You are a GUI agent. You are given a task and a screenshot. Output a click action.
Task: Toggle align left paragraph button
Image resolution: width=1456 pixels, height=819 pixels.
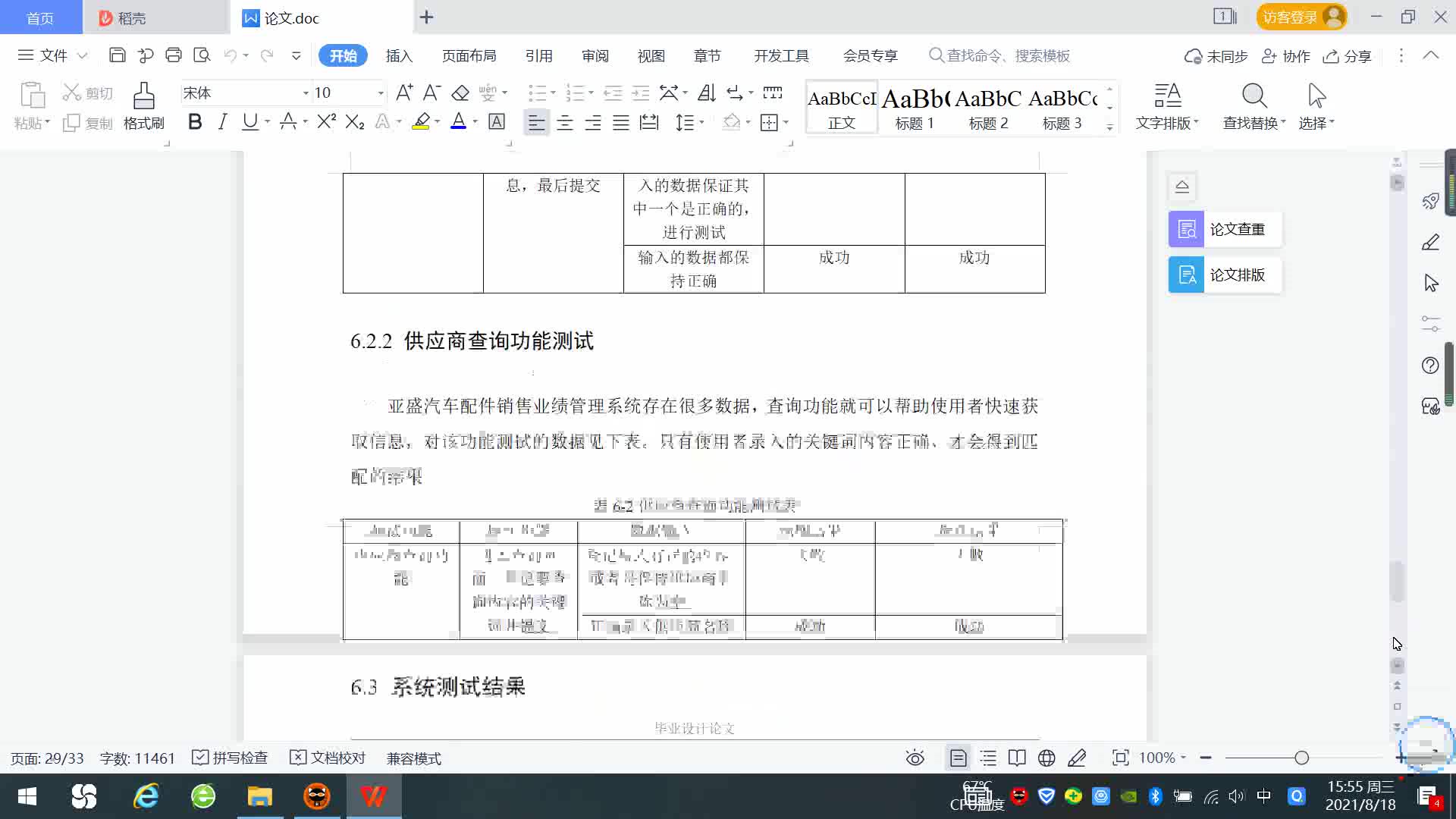(x=536, y=122)
